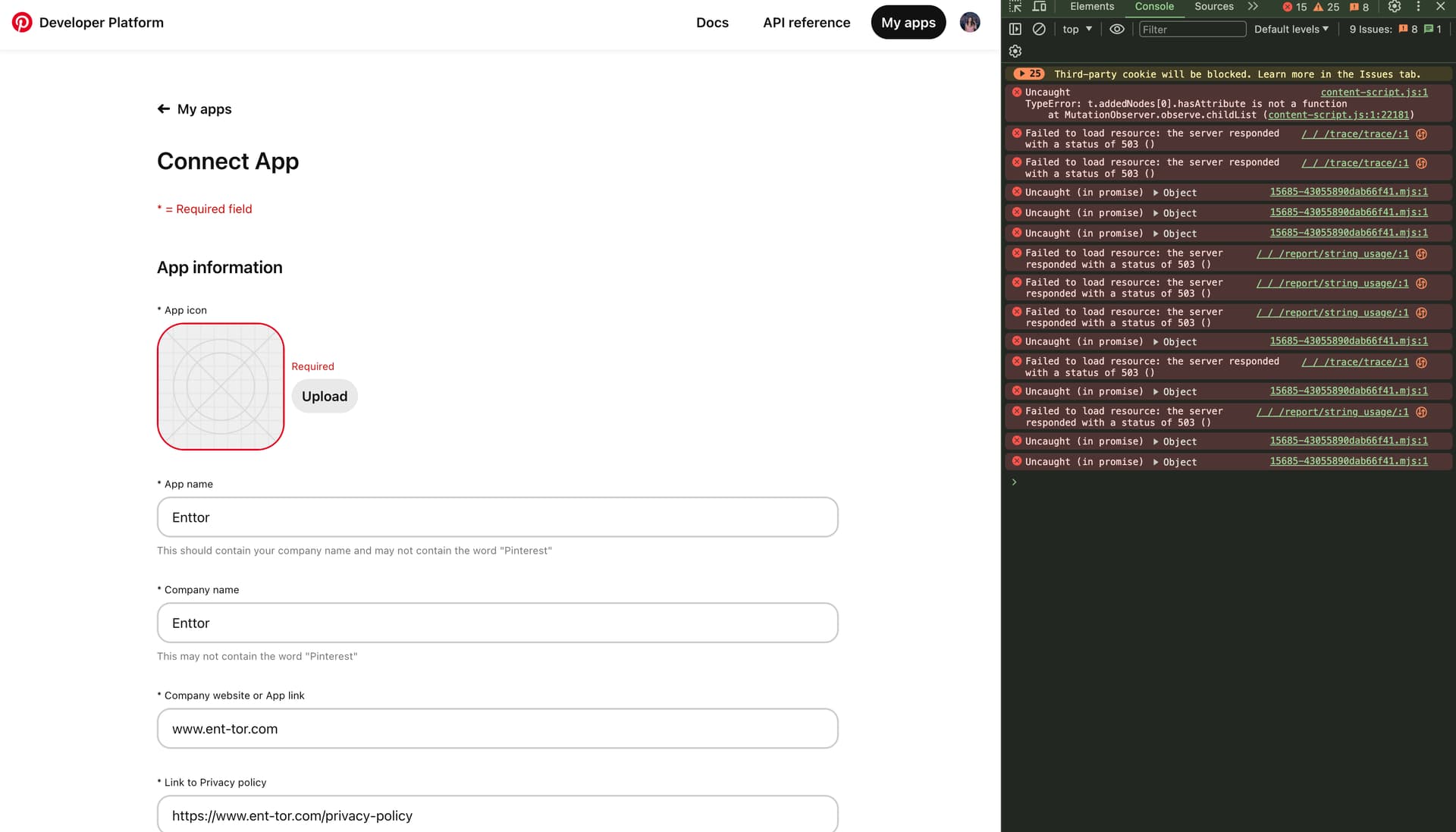
Task: Go back via My apps arrow link
Action: click(195, 109)
